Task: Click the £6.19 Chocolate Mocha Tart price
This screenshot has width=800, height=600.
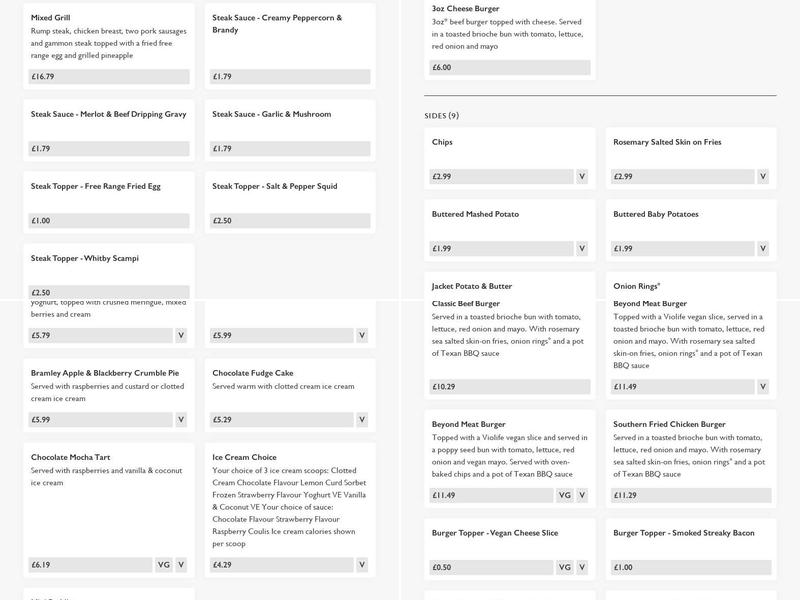Action: click(90, 565)
